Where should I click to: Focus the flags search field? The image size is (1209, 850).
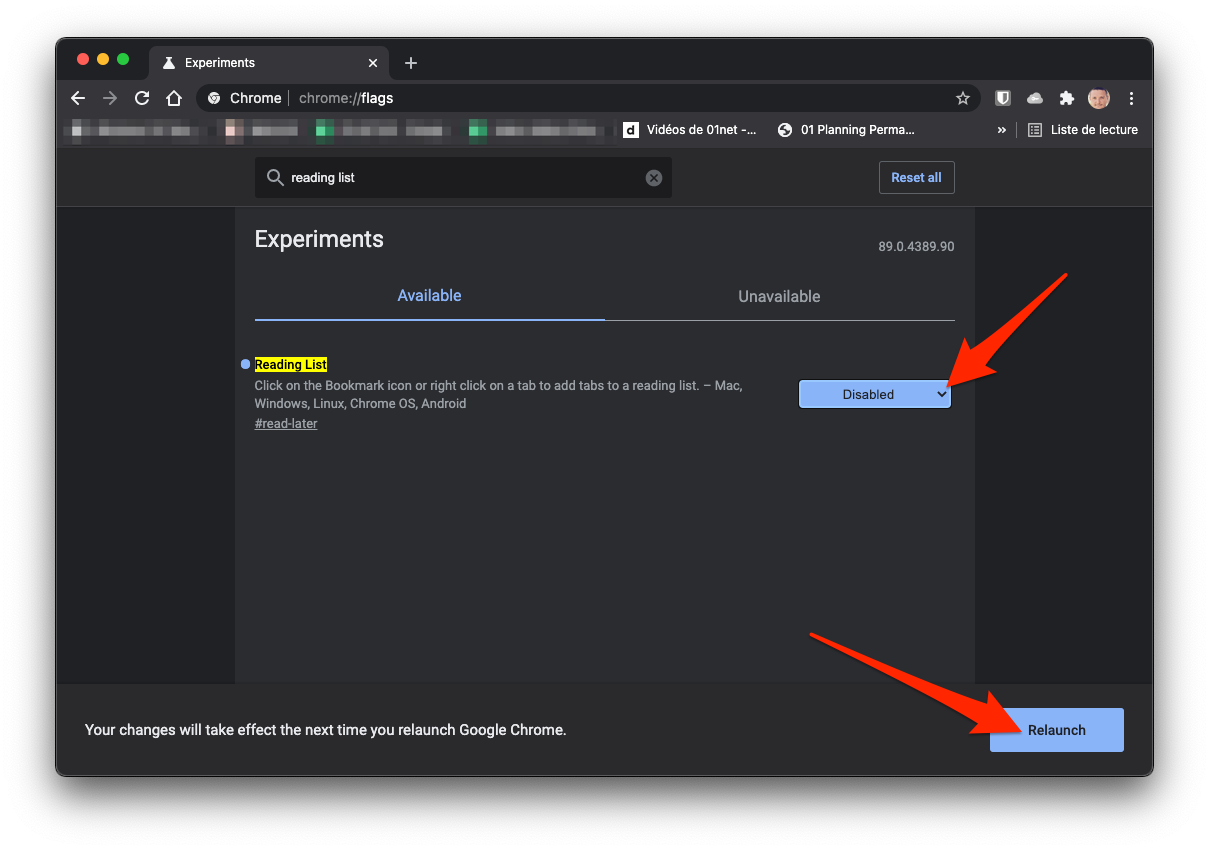coord(463,177)
